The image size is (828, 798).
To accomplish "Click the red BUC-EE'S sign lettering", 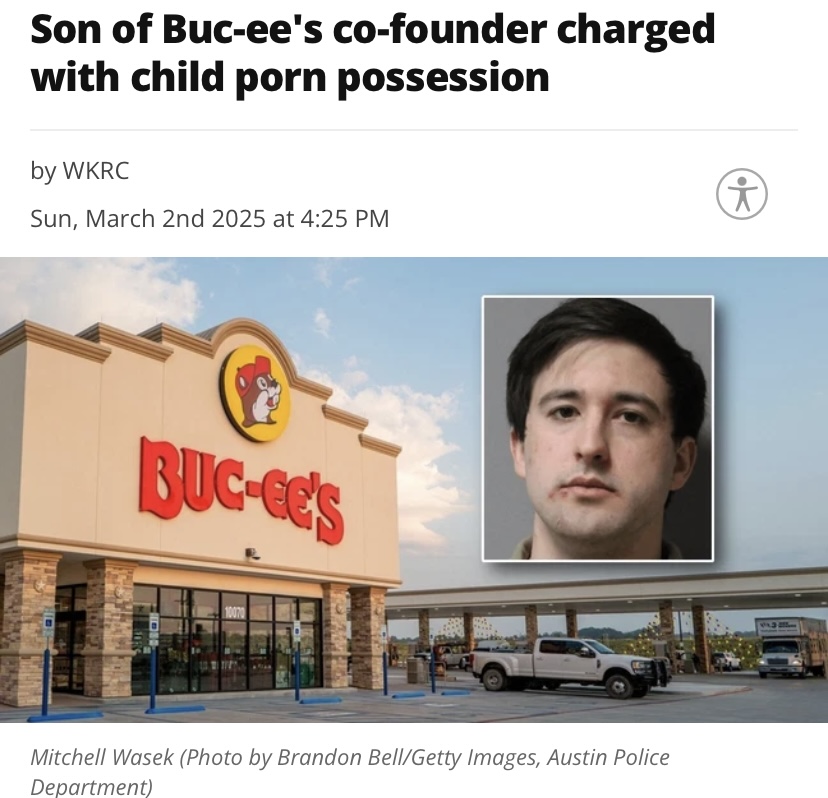I will coord(242,490).
